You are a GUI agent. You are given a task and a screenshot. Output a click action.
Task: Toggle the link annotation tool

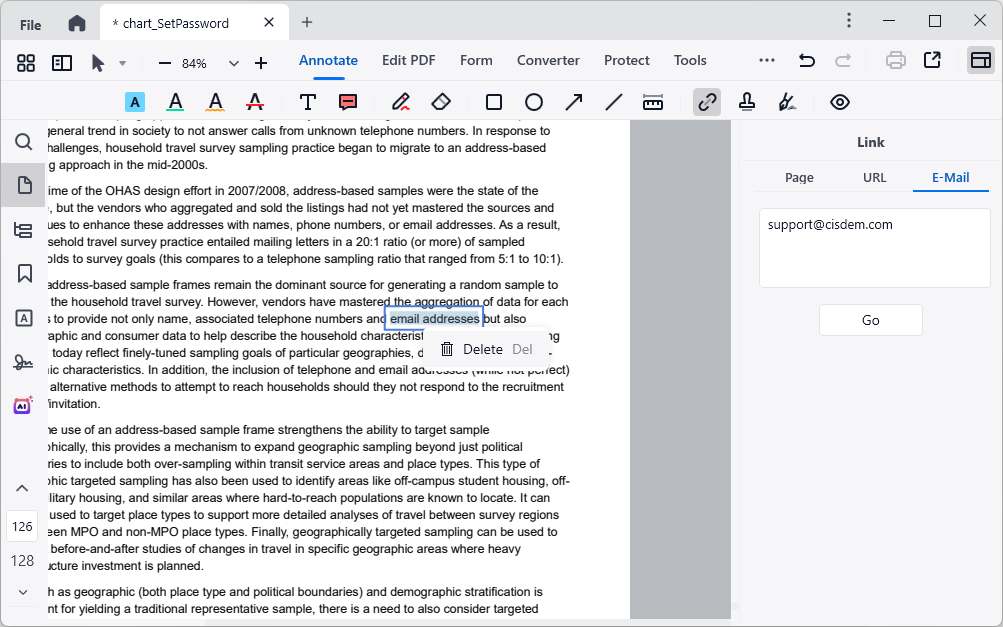[x=708, y=102]
